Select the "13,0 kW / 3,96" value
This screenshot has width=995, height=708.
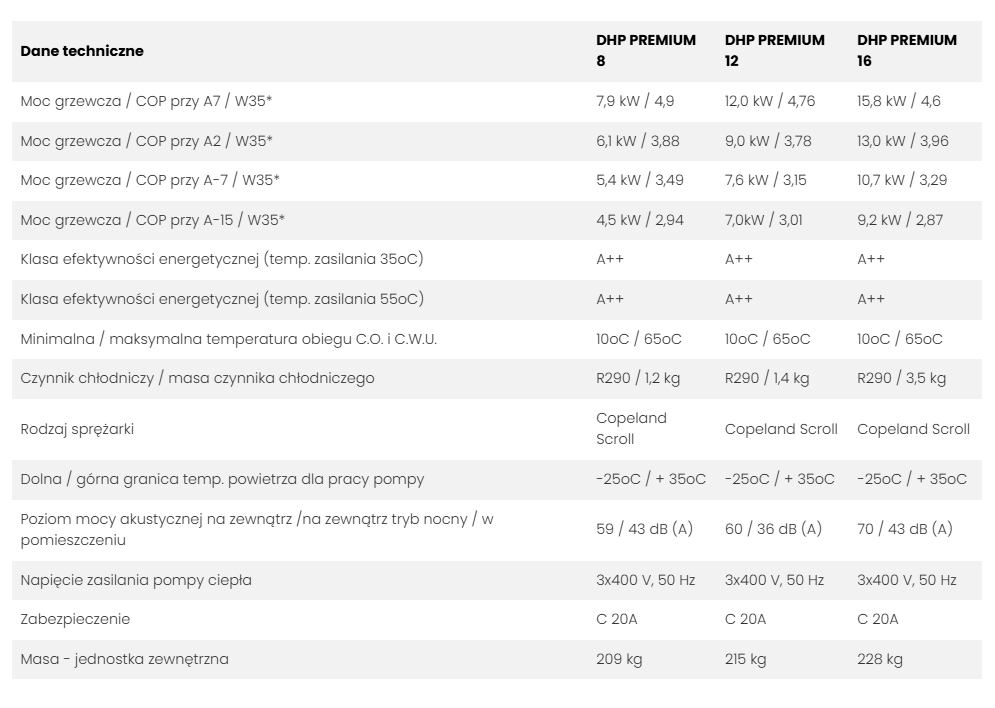pos(903,142)
